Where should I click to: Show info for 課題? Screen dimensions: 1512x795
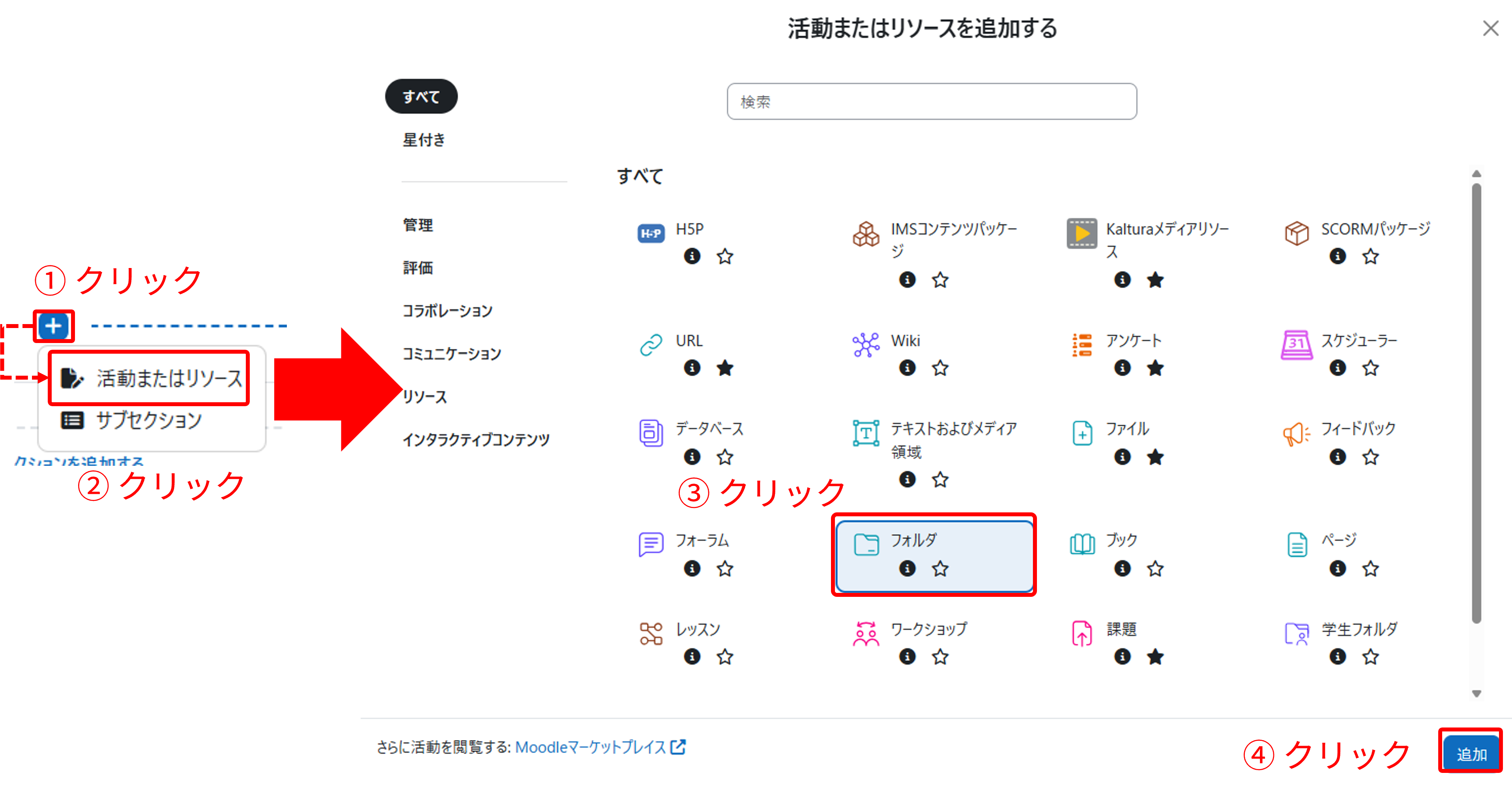coord(1122,656)
